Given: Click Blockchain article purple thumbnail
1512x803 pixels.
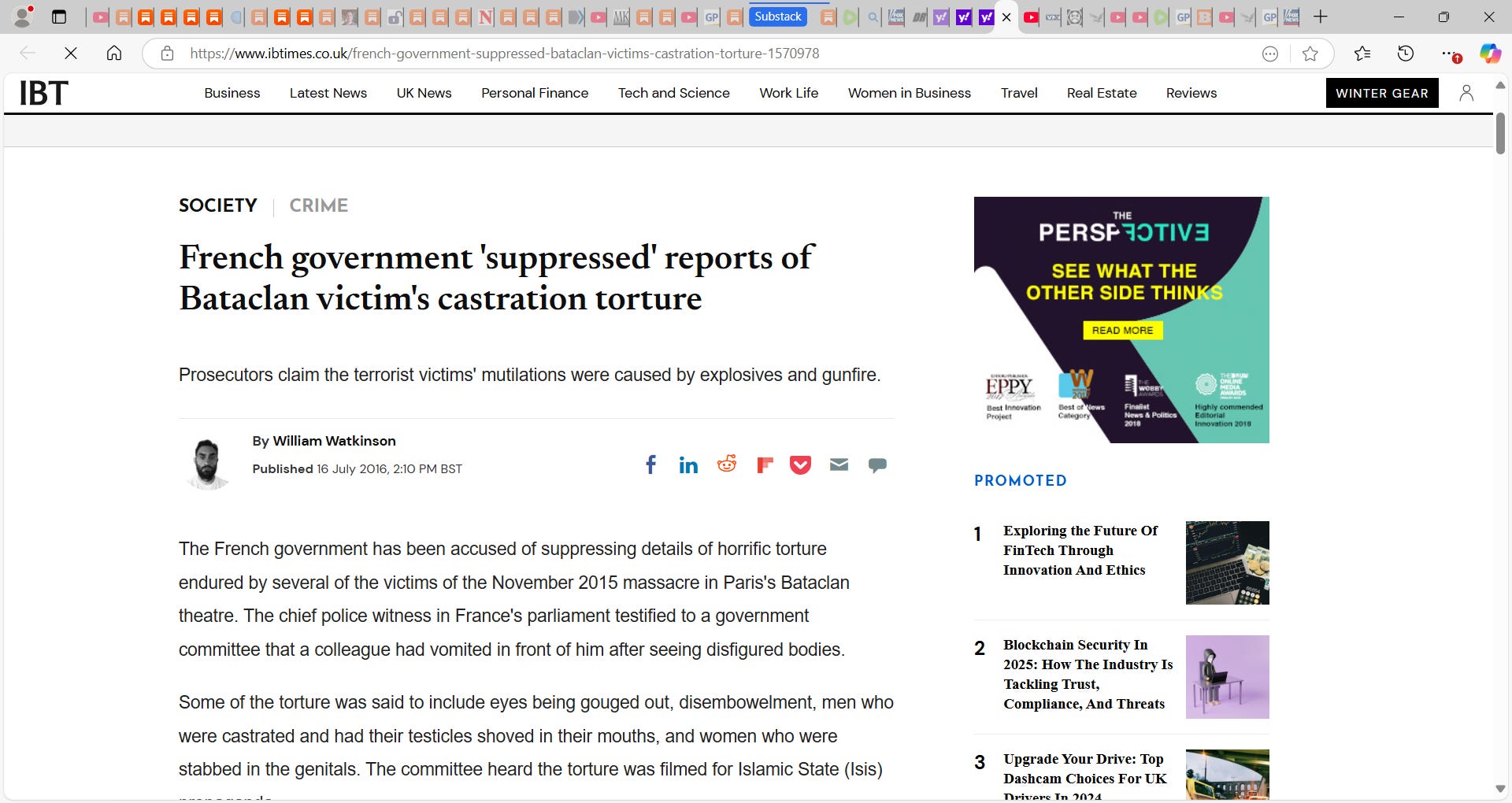Looking at the screenshot, I should pos(1228,677).
